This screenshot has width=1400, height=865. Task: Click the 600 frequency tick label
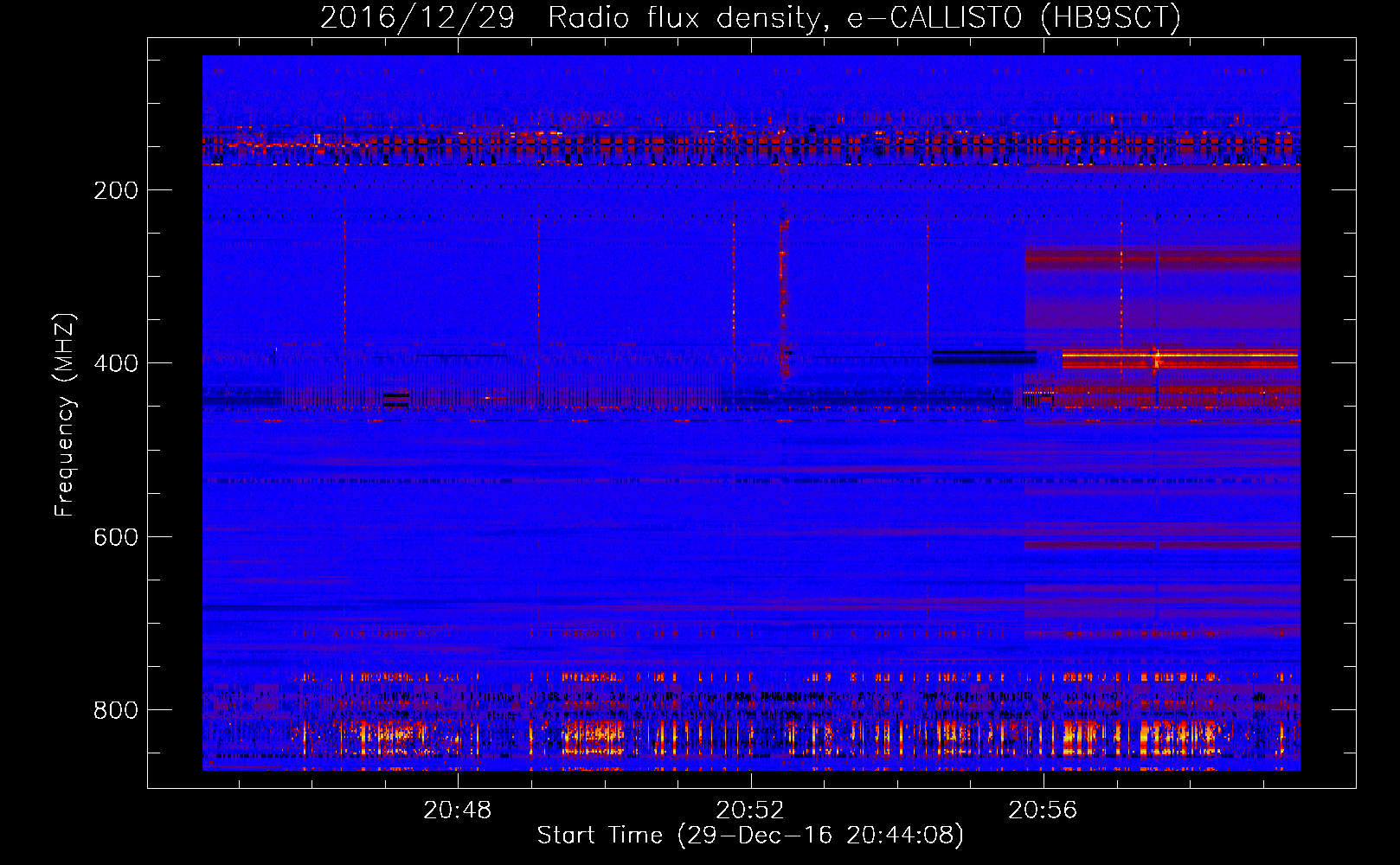pos(116,537)
